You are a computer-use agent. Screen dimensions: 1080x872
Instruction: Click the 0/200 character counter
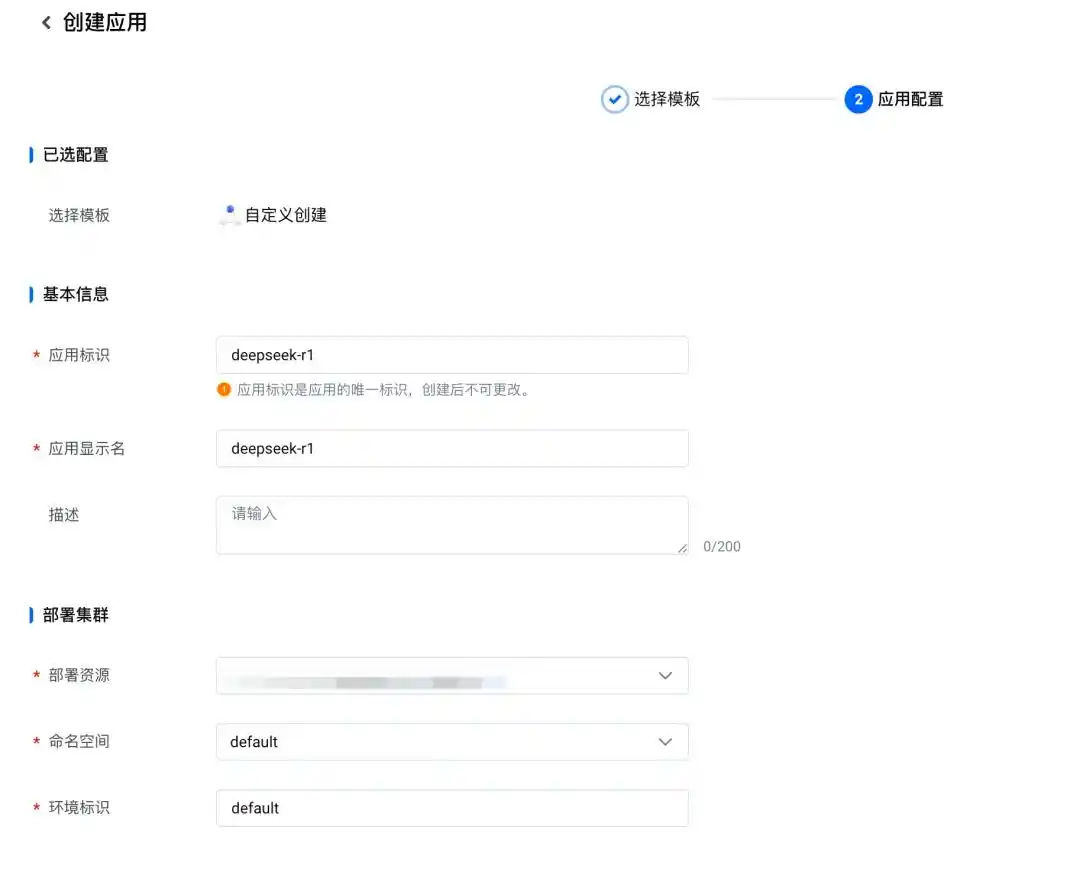721,546
